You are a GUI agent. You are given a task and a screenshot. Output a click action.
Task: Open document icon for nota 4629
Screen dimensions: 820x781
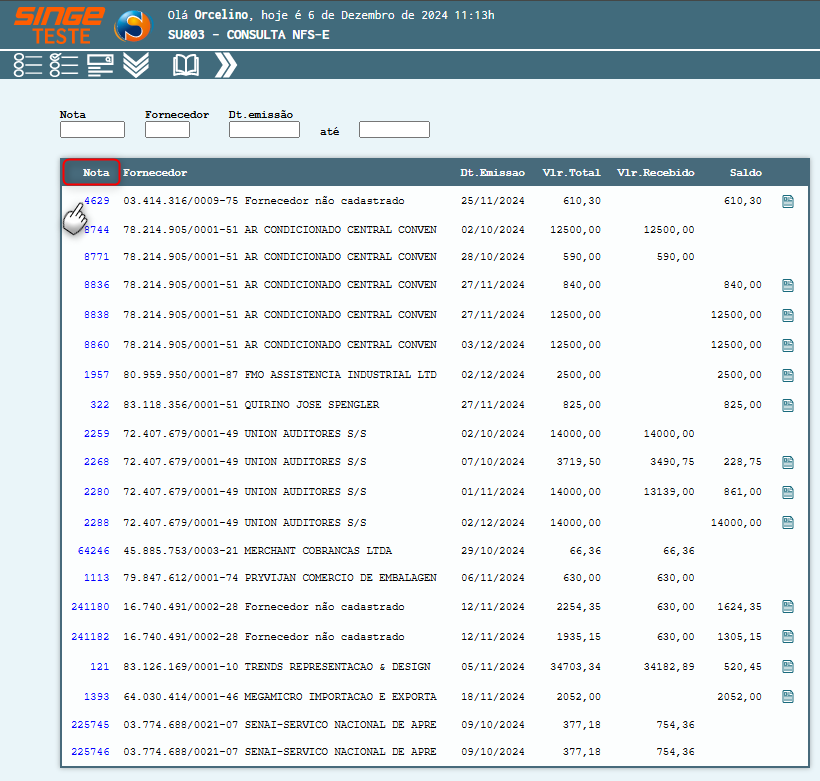point(788,201)
